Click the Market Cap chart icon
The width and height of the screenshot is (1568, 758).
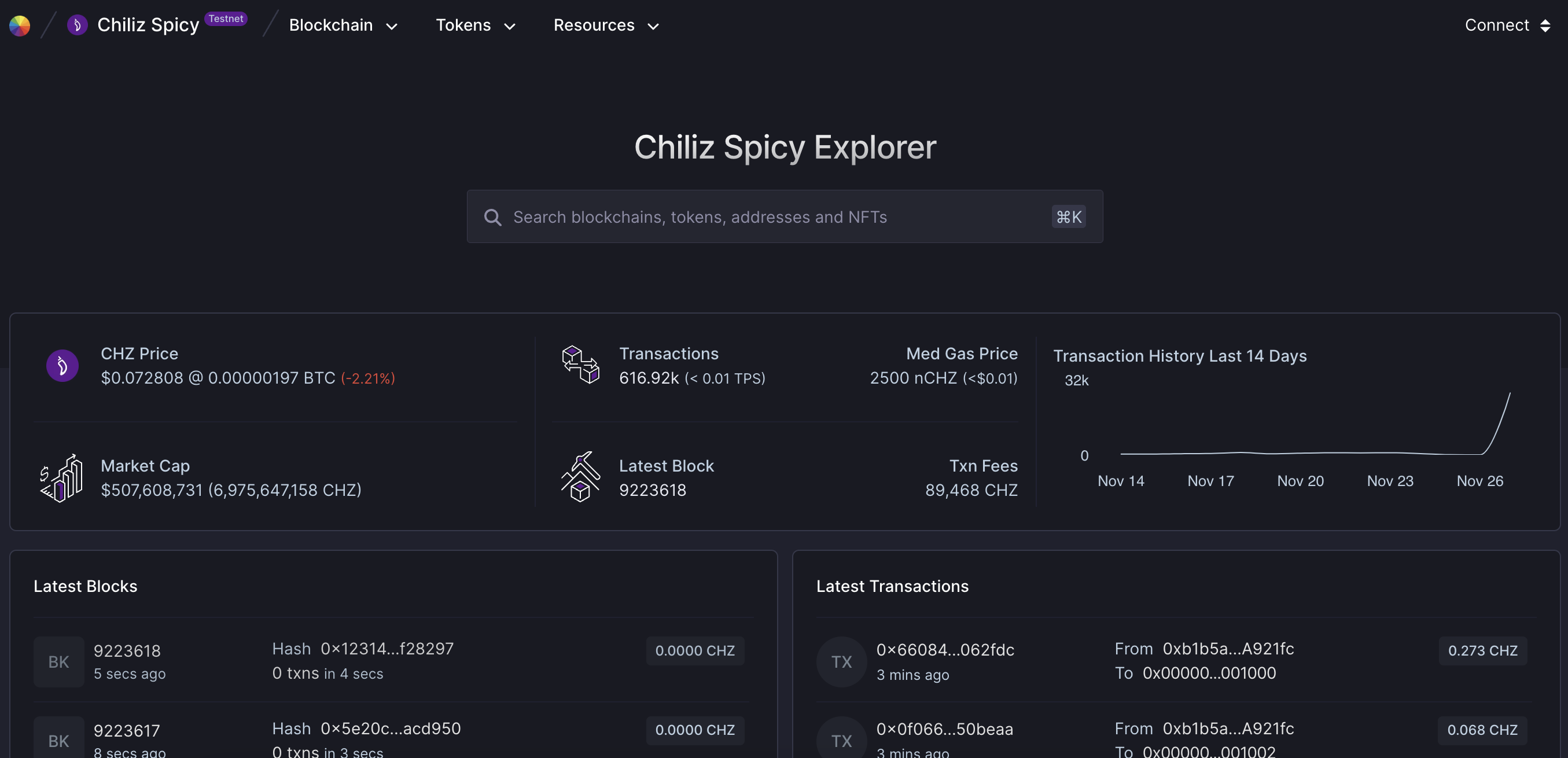tap(61, 478)
